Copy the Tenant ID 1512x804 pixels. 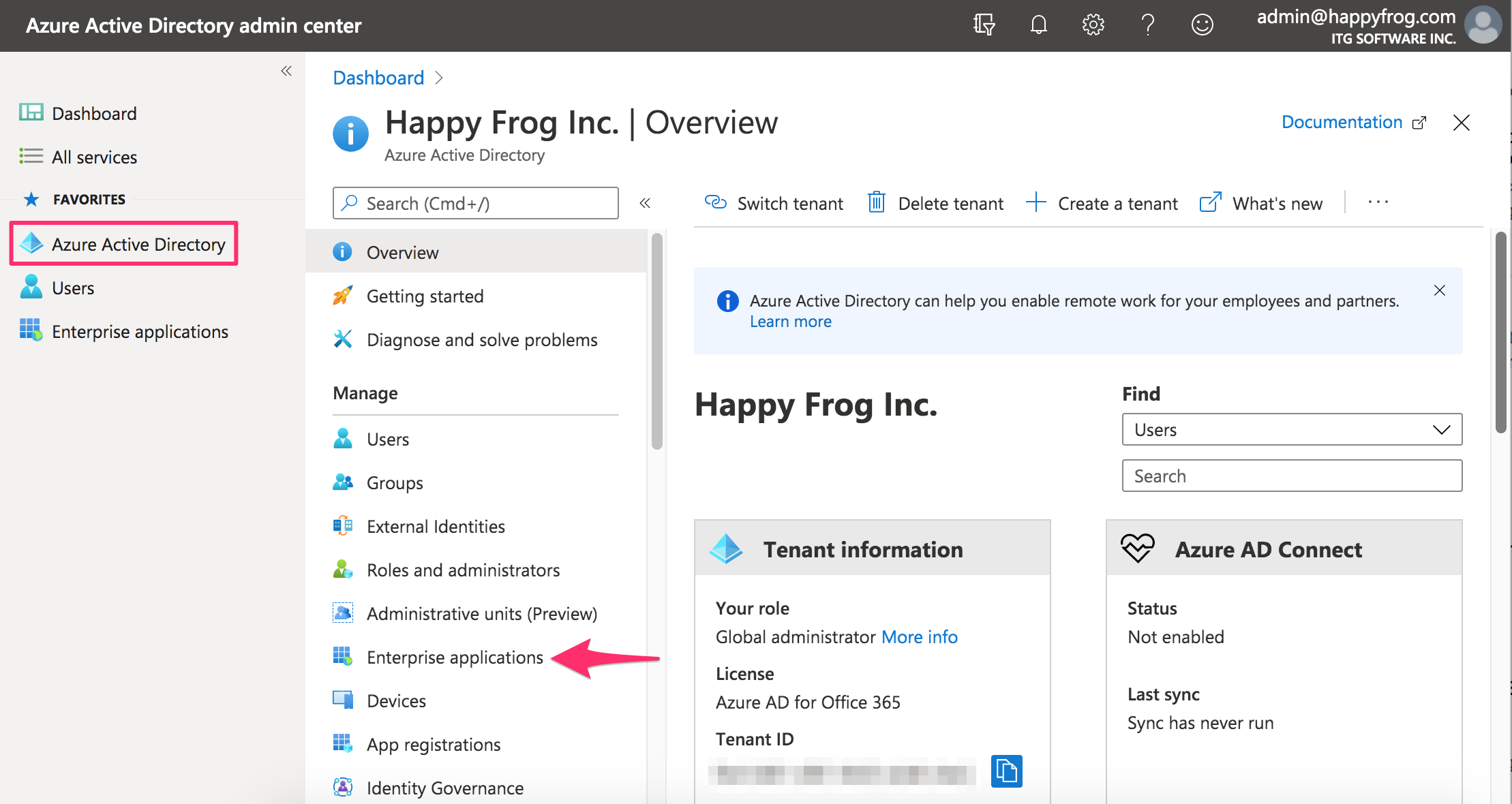click(1006, 771)
